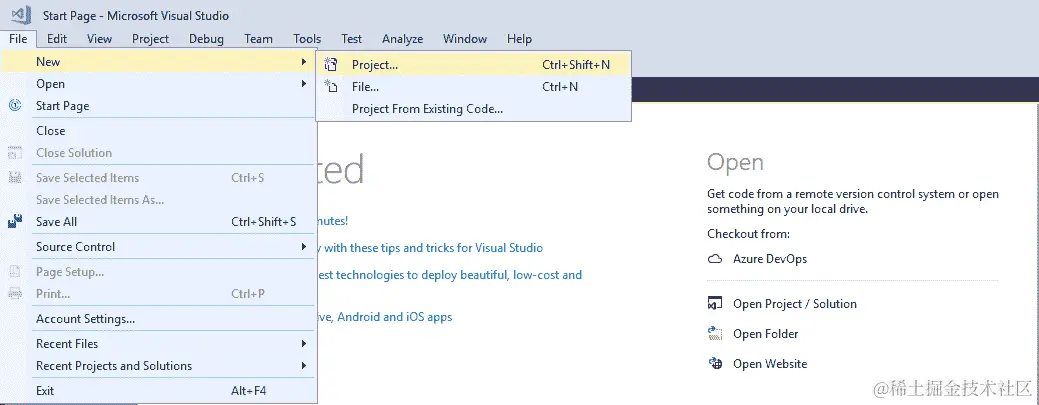Select Recent Projects and Solutions entry
The image size is (1039, 405).
coord(158,365)
